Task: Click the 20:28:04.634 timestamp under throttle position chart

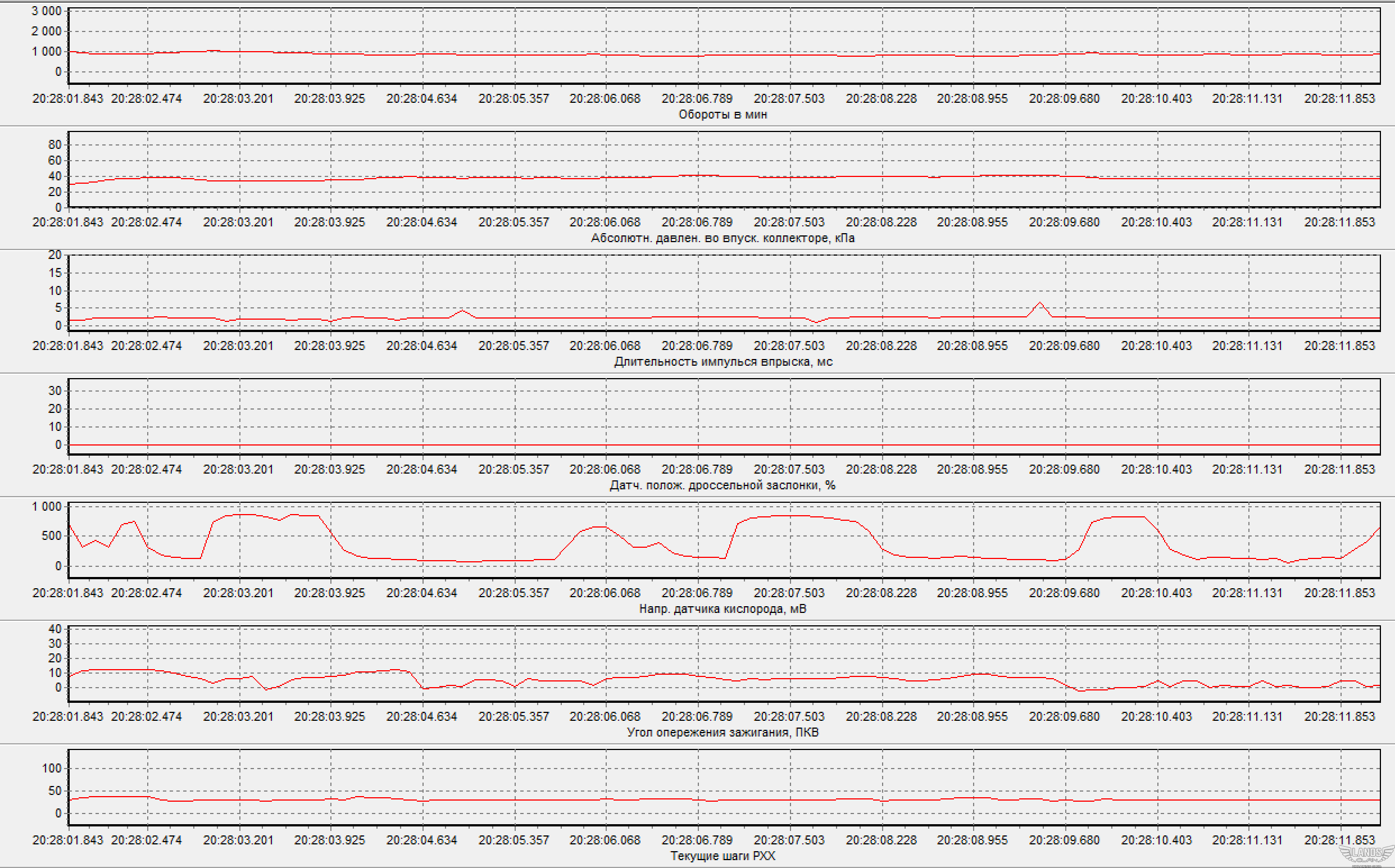Action: (421, 469)
